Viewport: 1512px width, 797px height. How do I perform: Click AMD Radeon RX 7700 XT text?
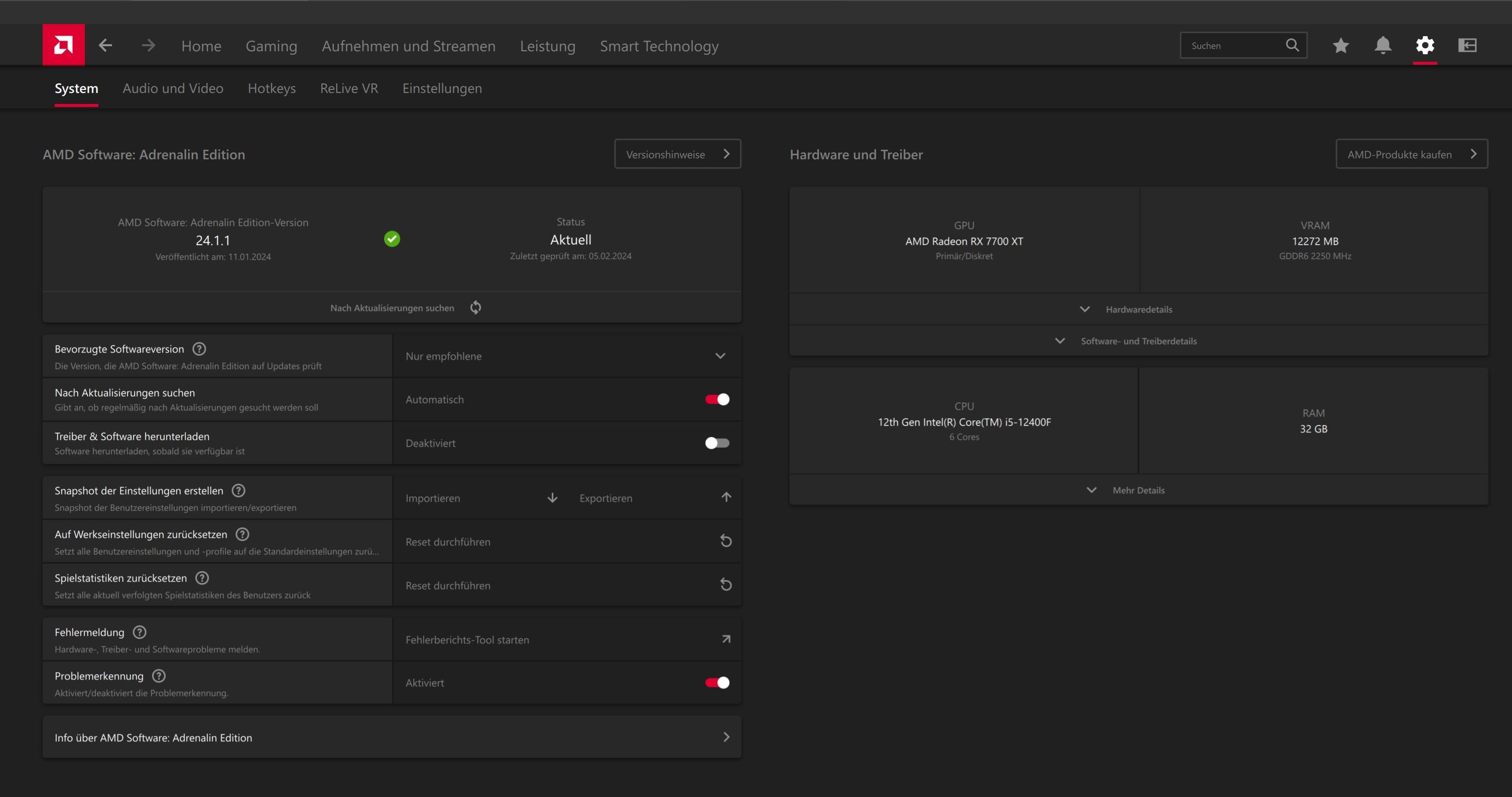coord(964,241)
